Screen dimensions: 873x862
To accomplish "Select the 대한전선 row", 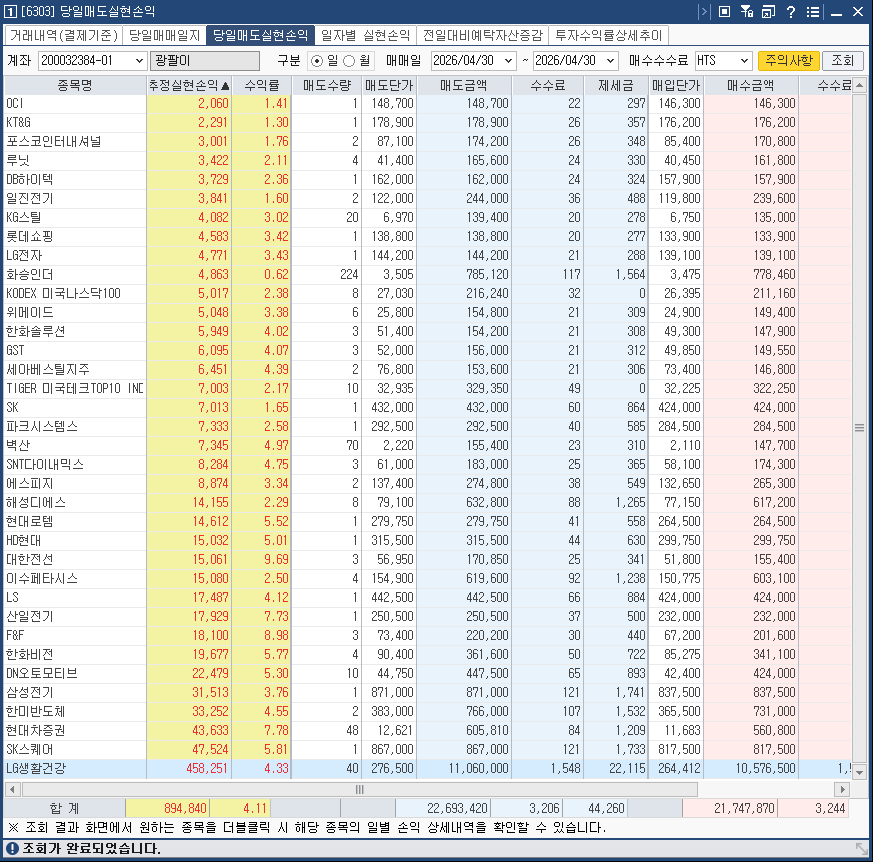I will [428, 559].
